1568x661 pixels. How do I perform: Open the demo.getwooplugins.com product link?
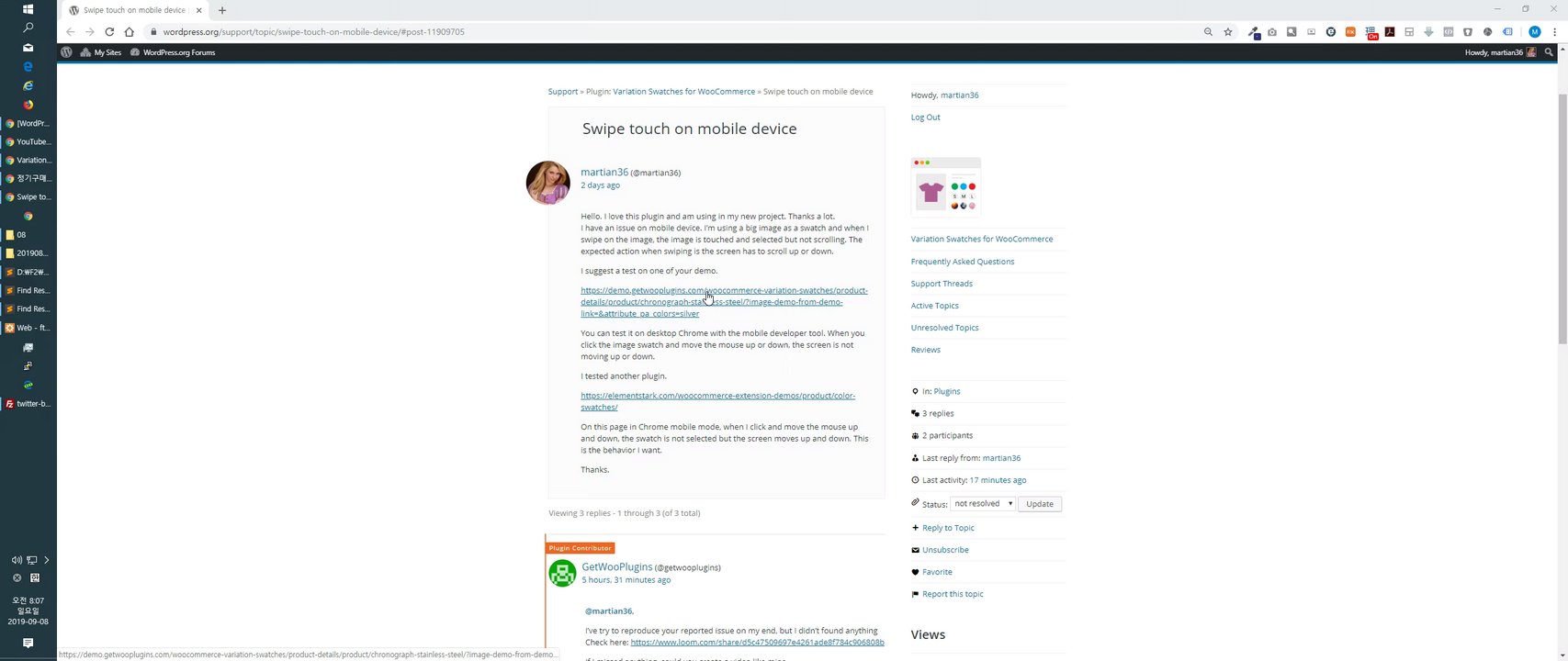click(x=724, y=302)
